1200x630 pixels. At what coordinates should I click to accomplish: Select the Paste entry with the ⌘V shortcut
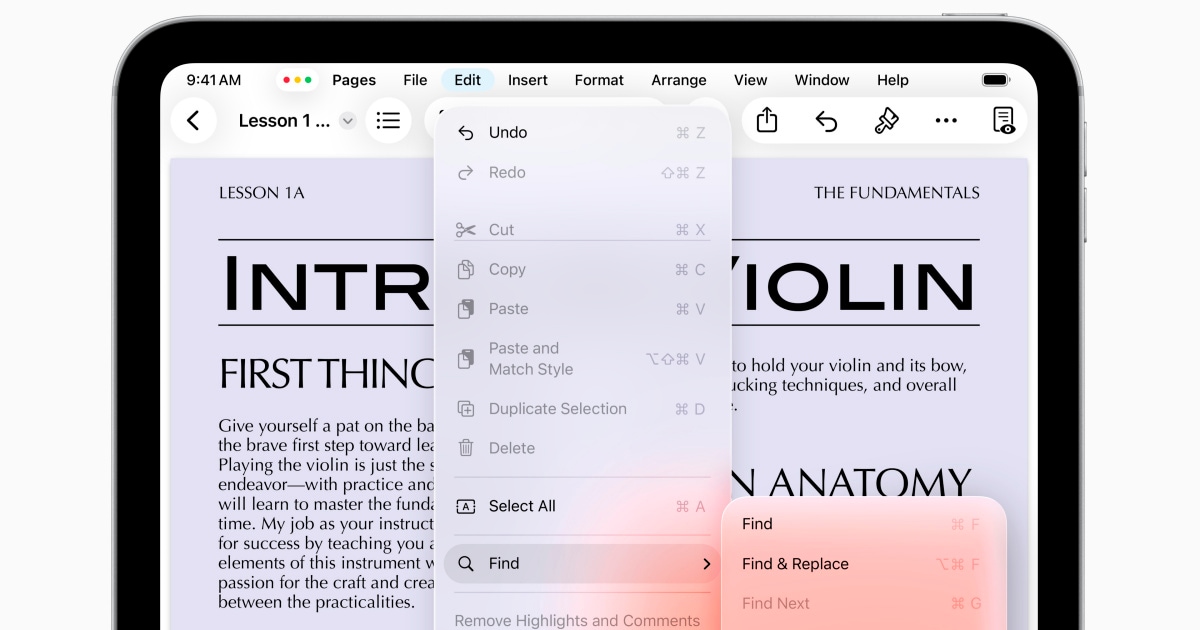583,309
